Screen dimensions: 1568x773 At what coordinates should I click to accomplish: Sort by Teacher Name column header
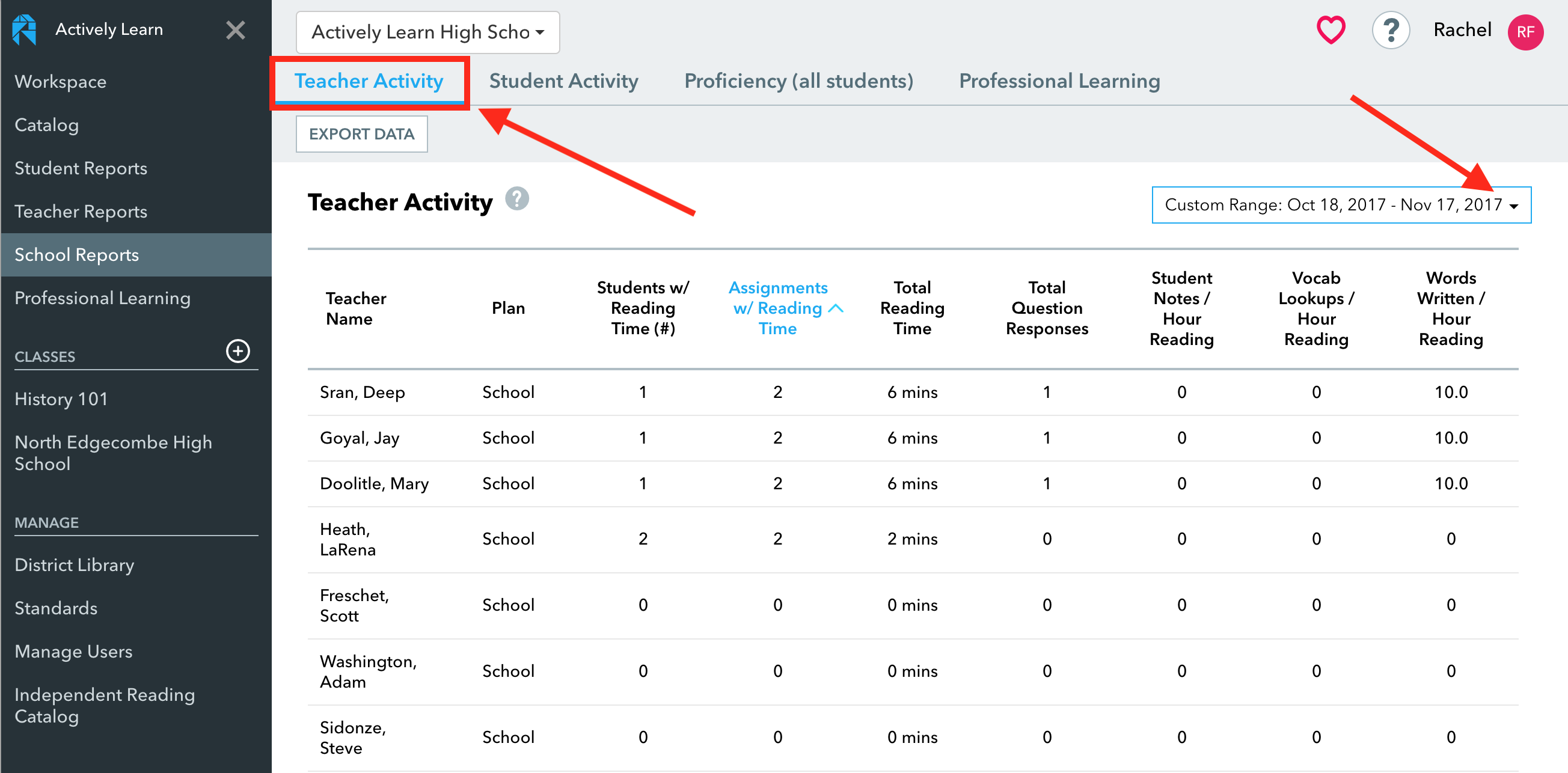tap(355, 308)
